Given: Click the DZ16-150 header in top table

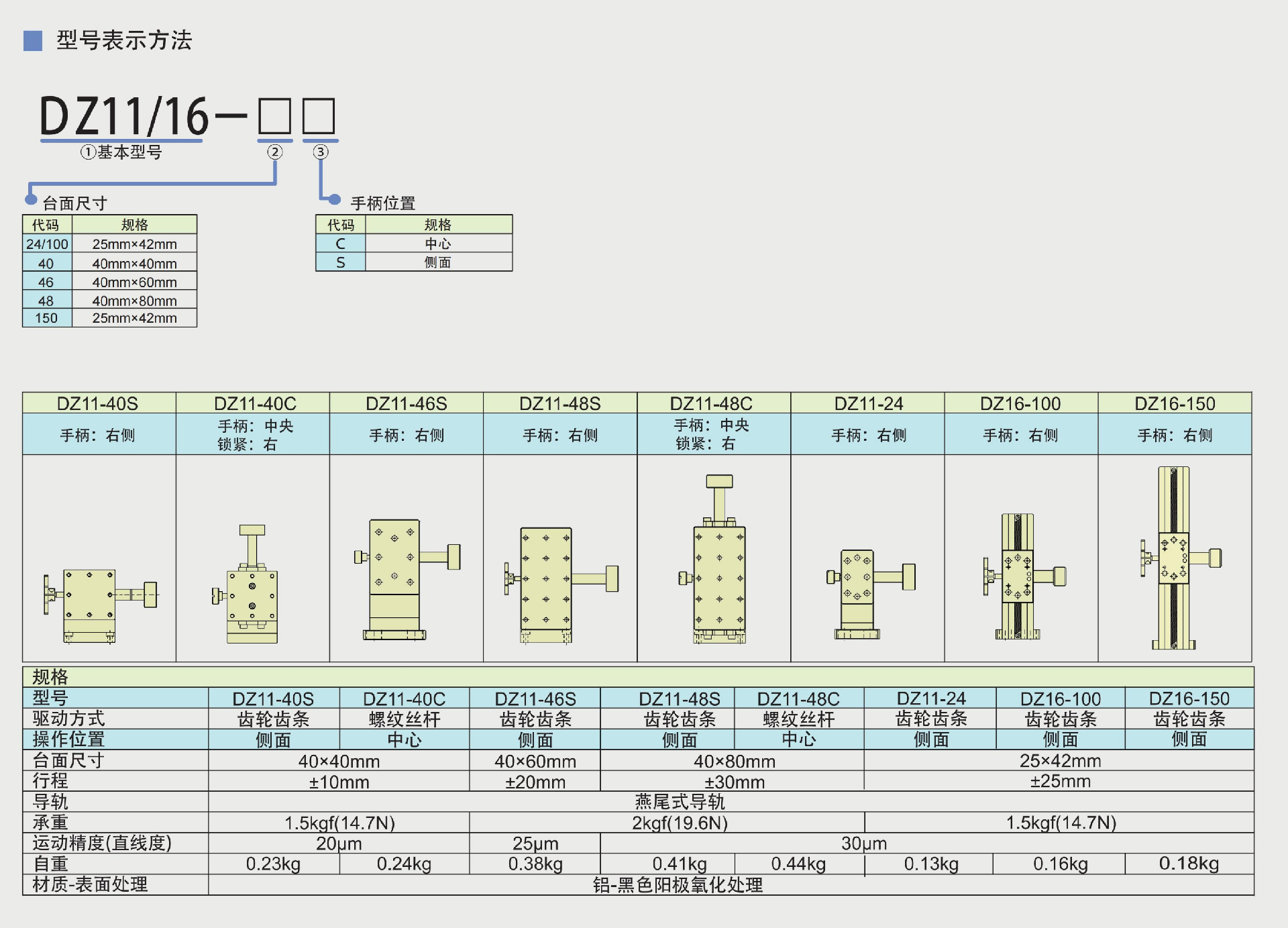Looking at the screenshot, I should (1175, 403).
